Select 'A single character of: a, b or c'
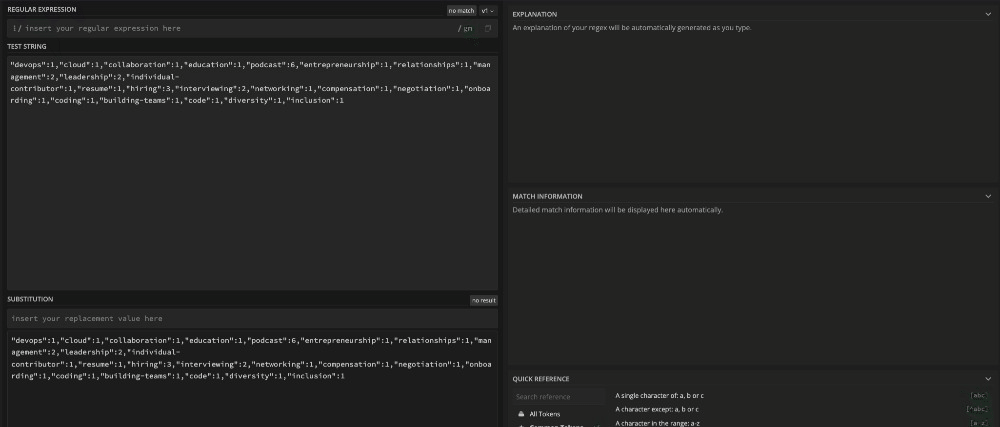The image size is (1000, 427). [658, 395]
